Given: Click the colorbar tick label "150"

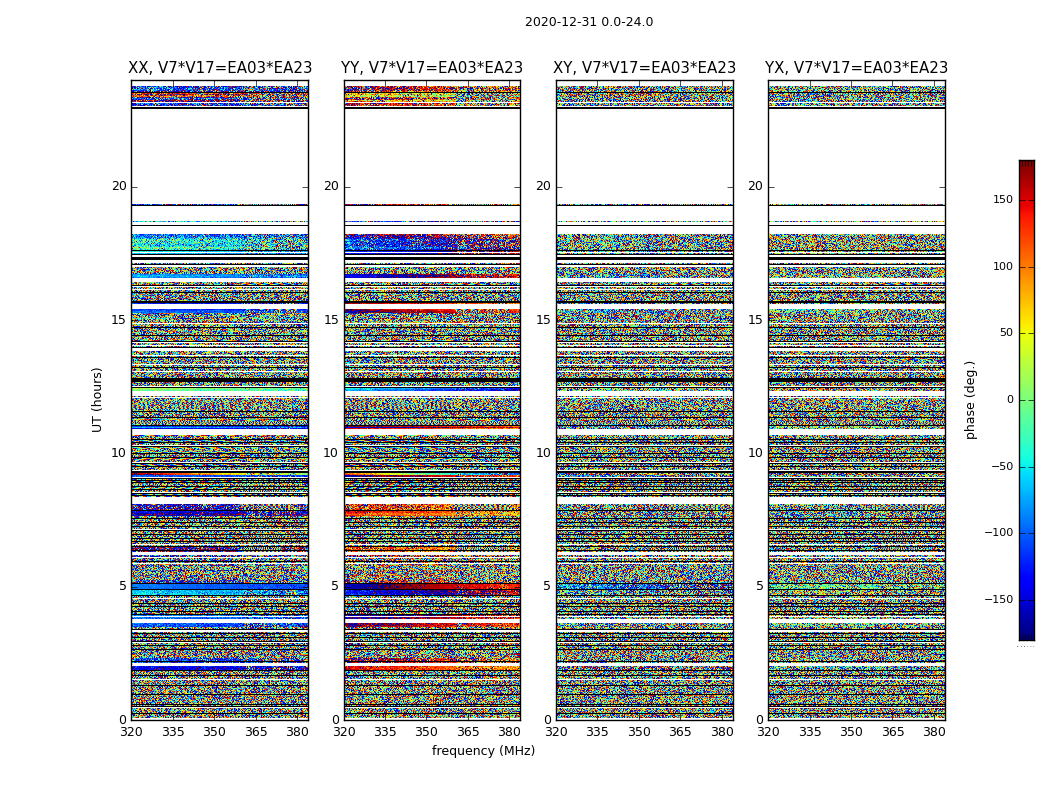Looking at the screenshot, I should tap(1003, 199).
